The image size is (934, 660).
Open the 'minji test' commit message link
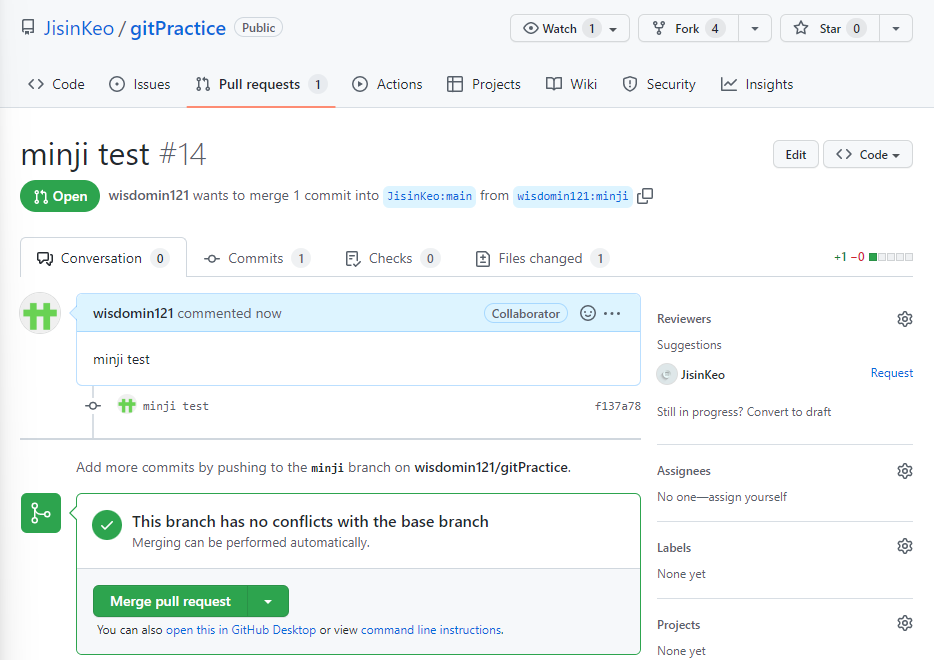[x=176, y=406]
